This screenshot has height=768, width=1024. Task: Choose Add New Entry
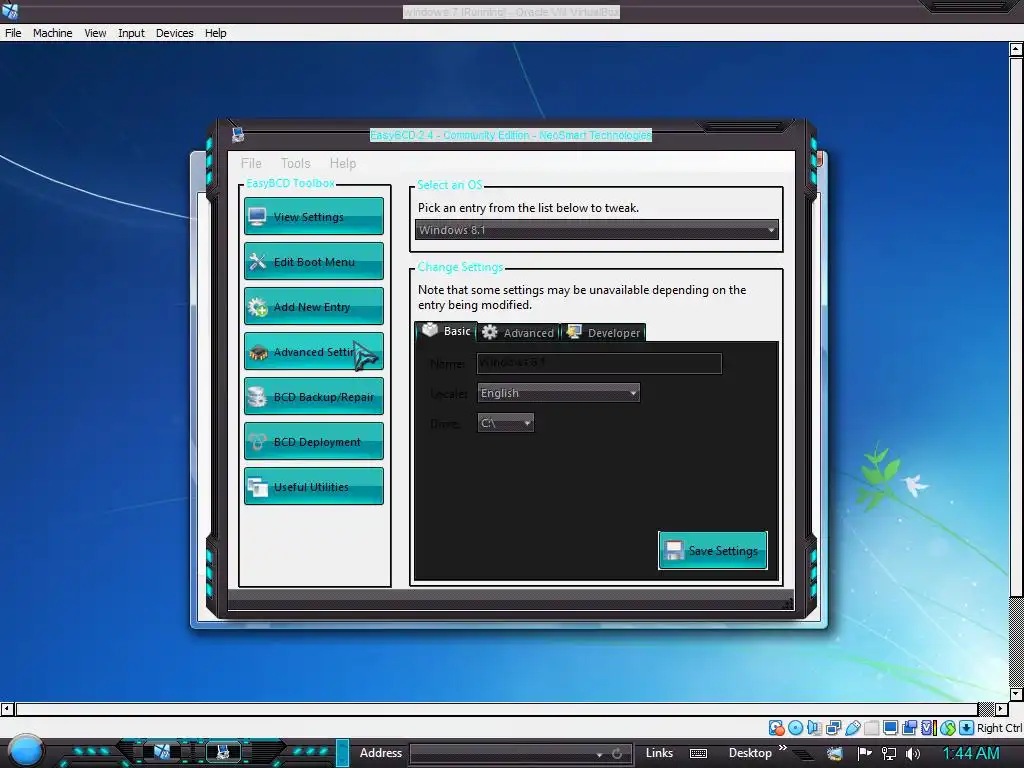coord(313,306)
